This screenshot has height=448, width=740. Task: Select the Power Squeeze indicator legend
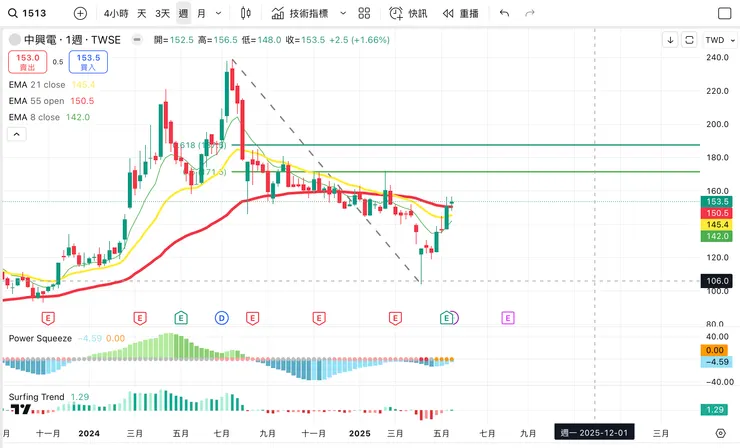tap(67, 338)
